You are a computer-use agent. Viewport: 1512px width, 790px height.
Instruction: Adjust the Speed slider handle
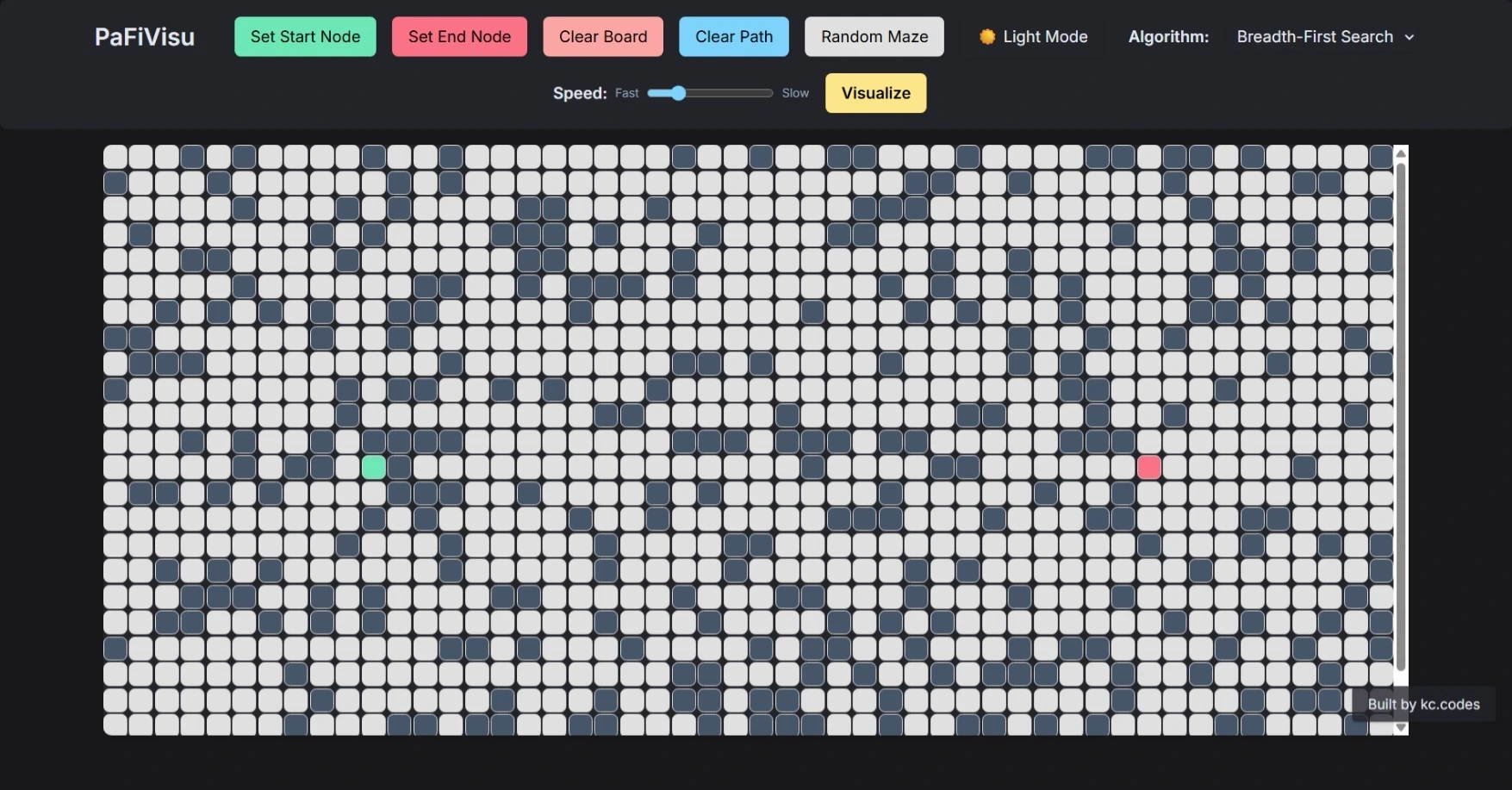point(679,93)
